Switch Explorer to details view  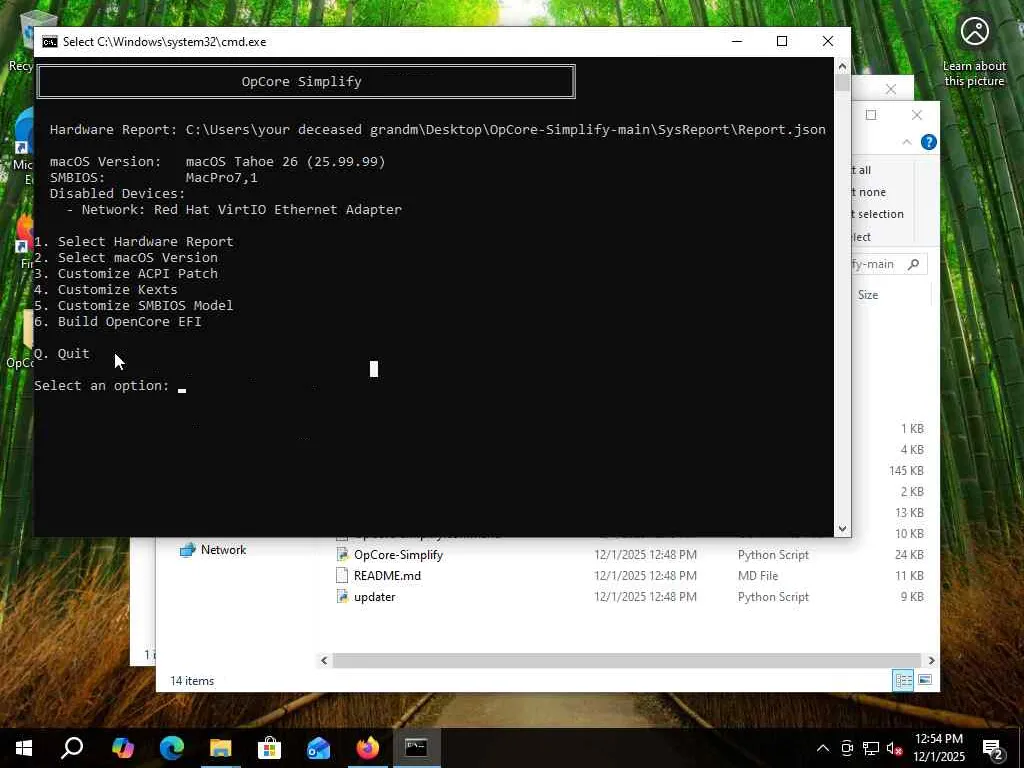point(903,680)
